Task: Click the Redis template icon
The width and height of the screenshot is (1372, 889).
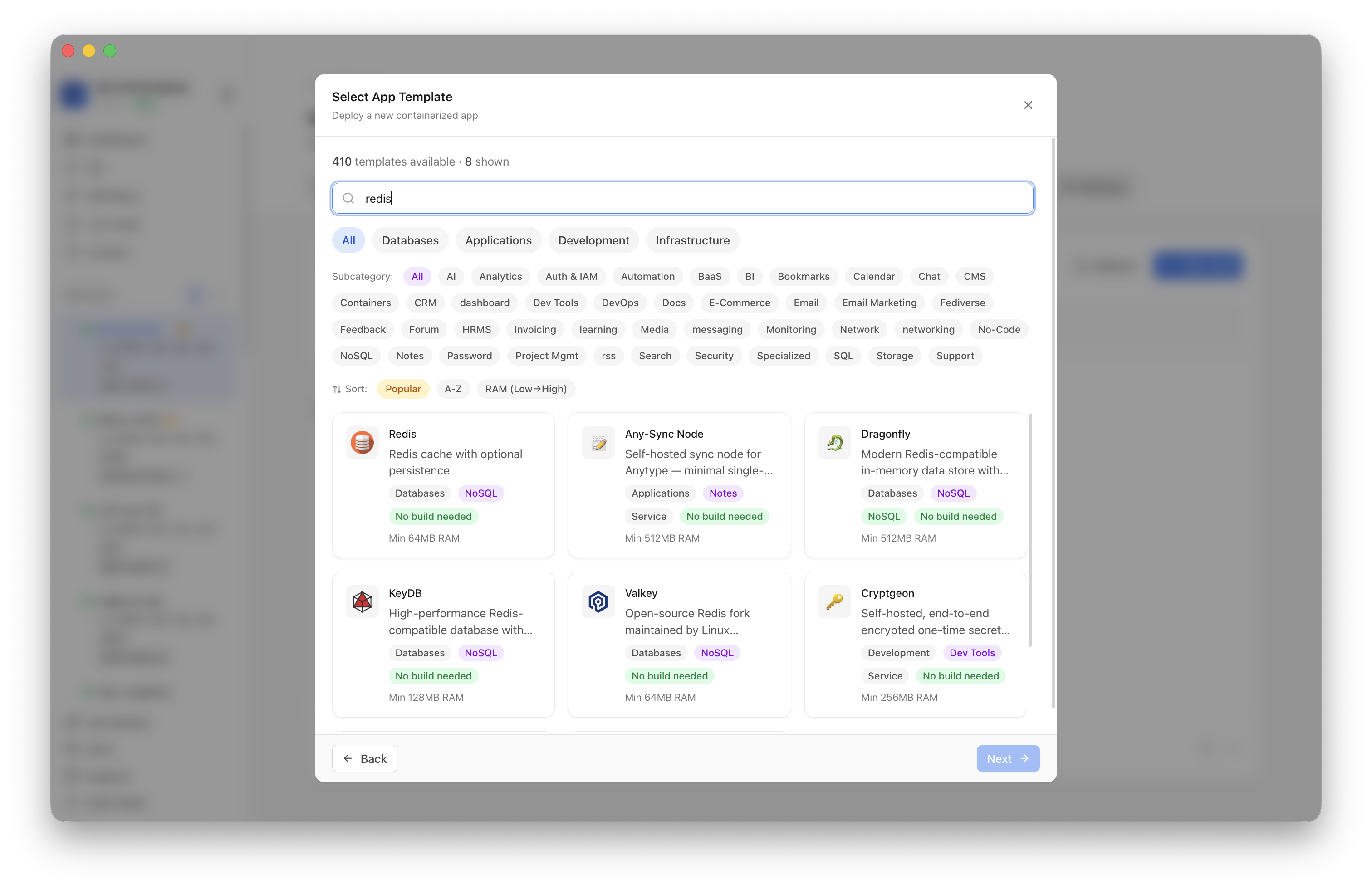Action: [362, 443]
